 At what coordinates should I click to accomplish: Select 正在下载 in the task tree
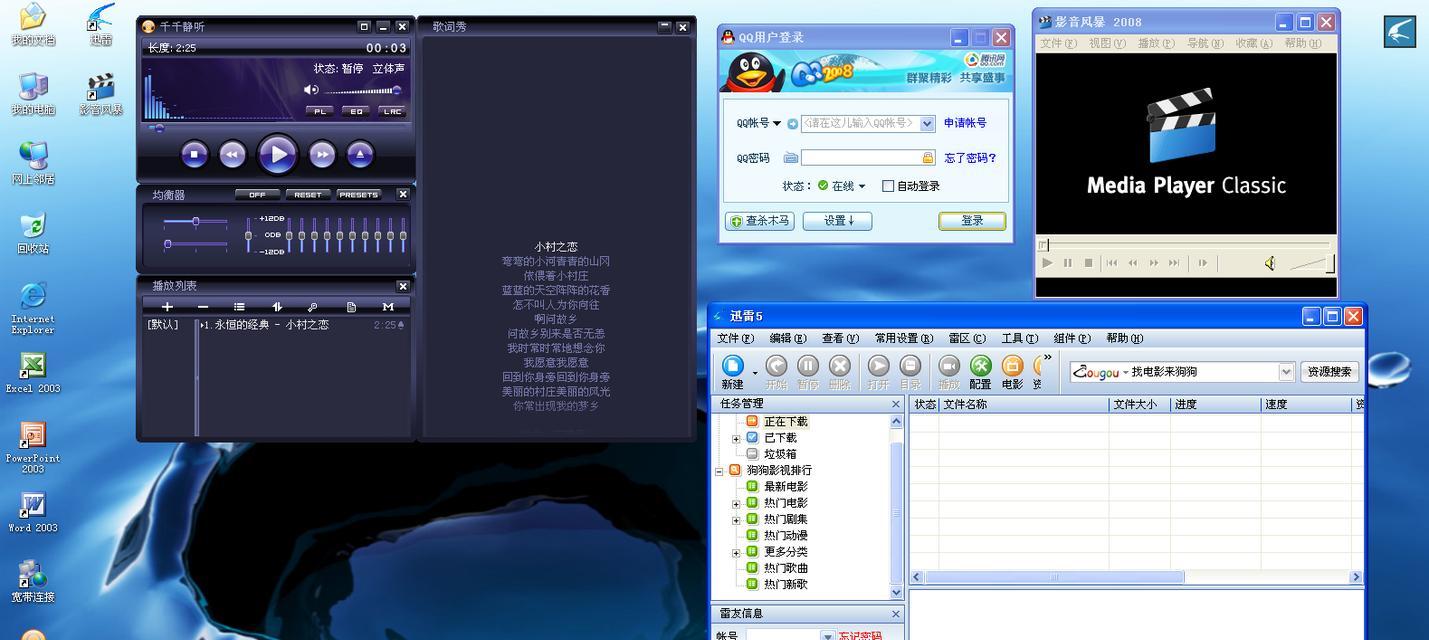786,422
